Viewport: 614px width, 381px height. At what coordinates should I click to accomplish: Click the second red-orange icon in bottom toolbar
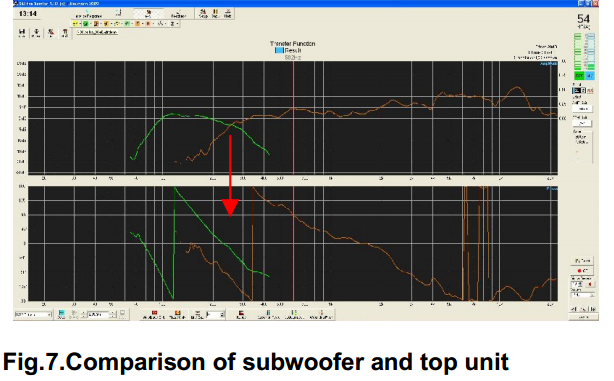point(177,314)
